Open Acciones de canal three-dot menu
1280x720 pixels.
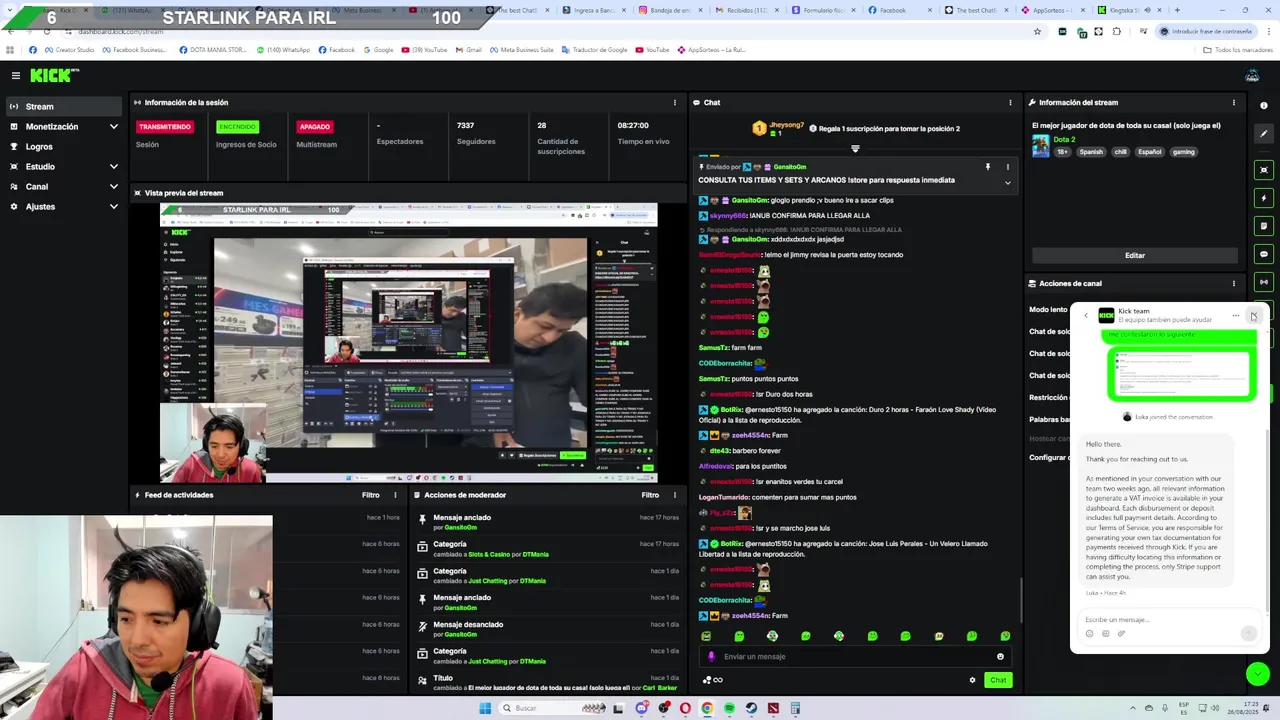tap(1233, 283)
